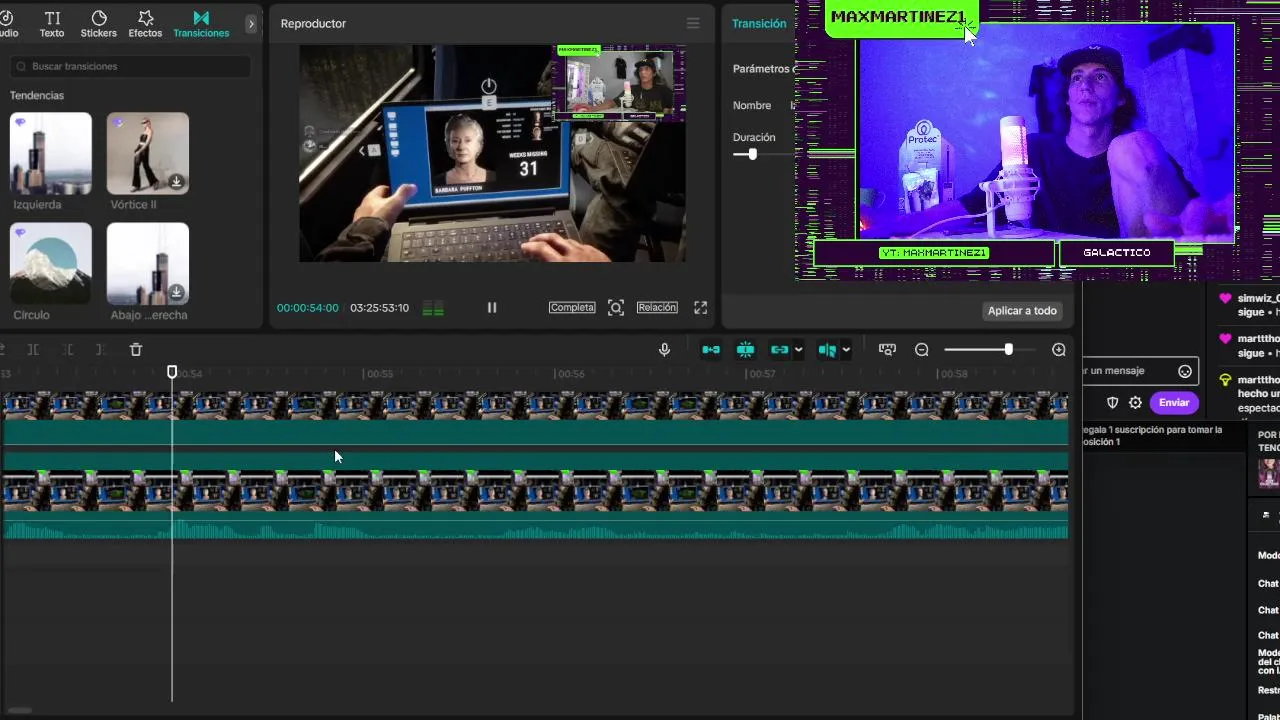
Task: Open the Relación aspect ratio button
Action: (657, 308)
